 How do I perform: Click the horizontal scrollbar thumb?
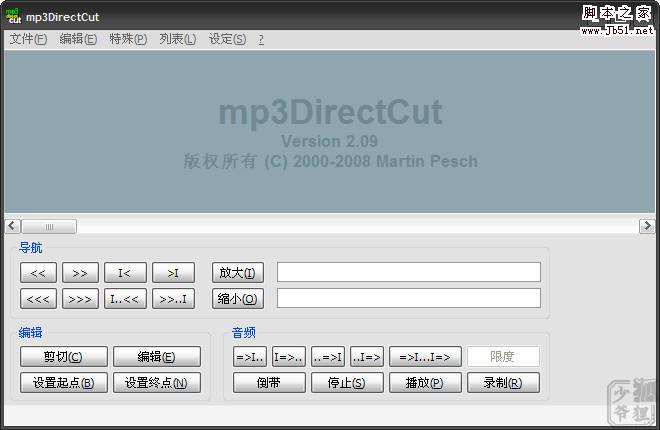pyautogui.click(x=49, y=226)
